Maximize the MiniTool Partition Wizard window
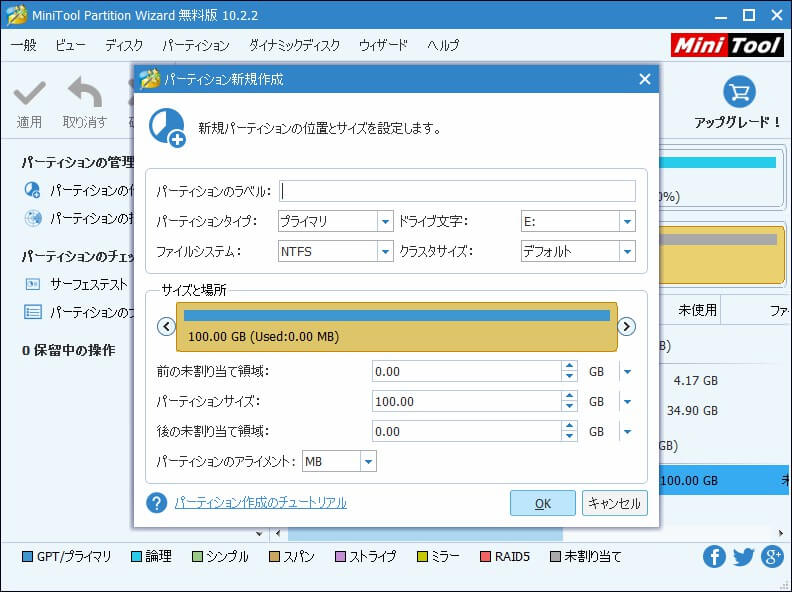Screen dimensions: 792x592 (x=749, y=15)
